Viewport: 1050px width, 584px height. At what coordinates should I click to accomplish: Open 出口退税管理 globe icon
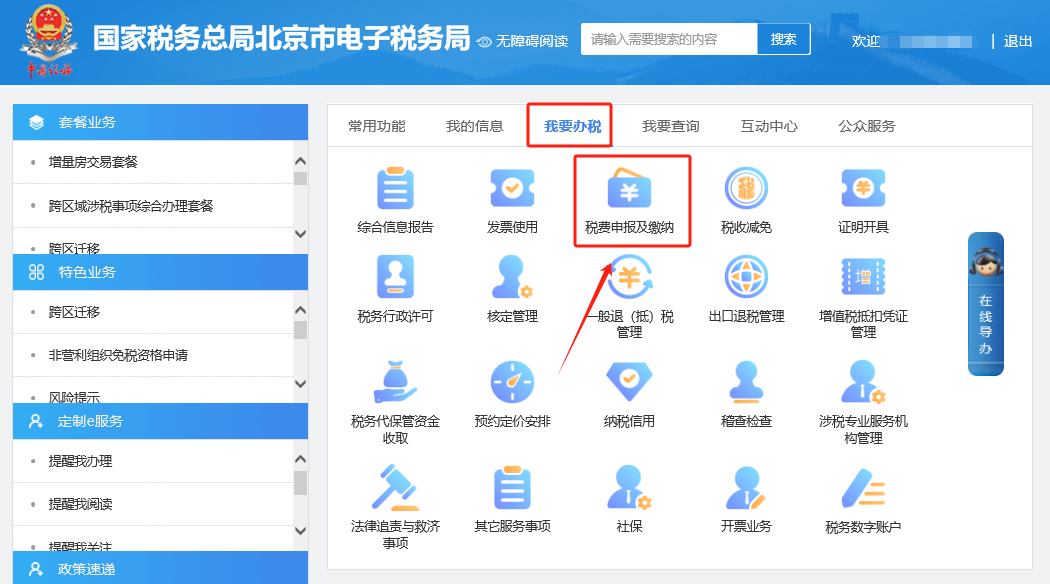tap(746, 276)
